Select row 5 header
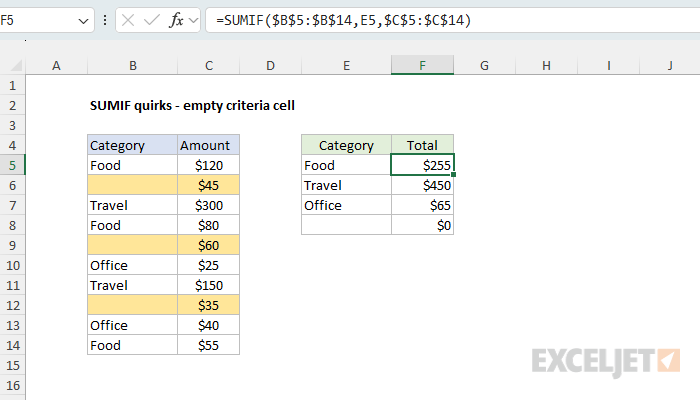Viewport: 700px width, 400px height. 12,165
